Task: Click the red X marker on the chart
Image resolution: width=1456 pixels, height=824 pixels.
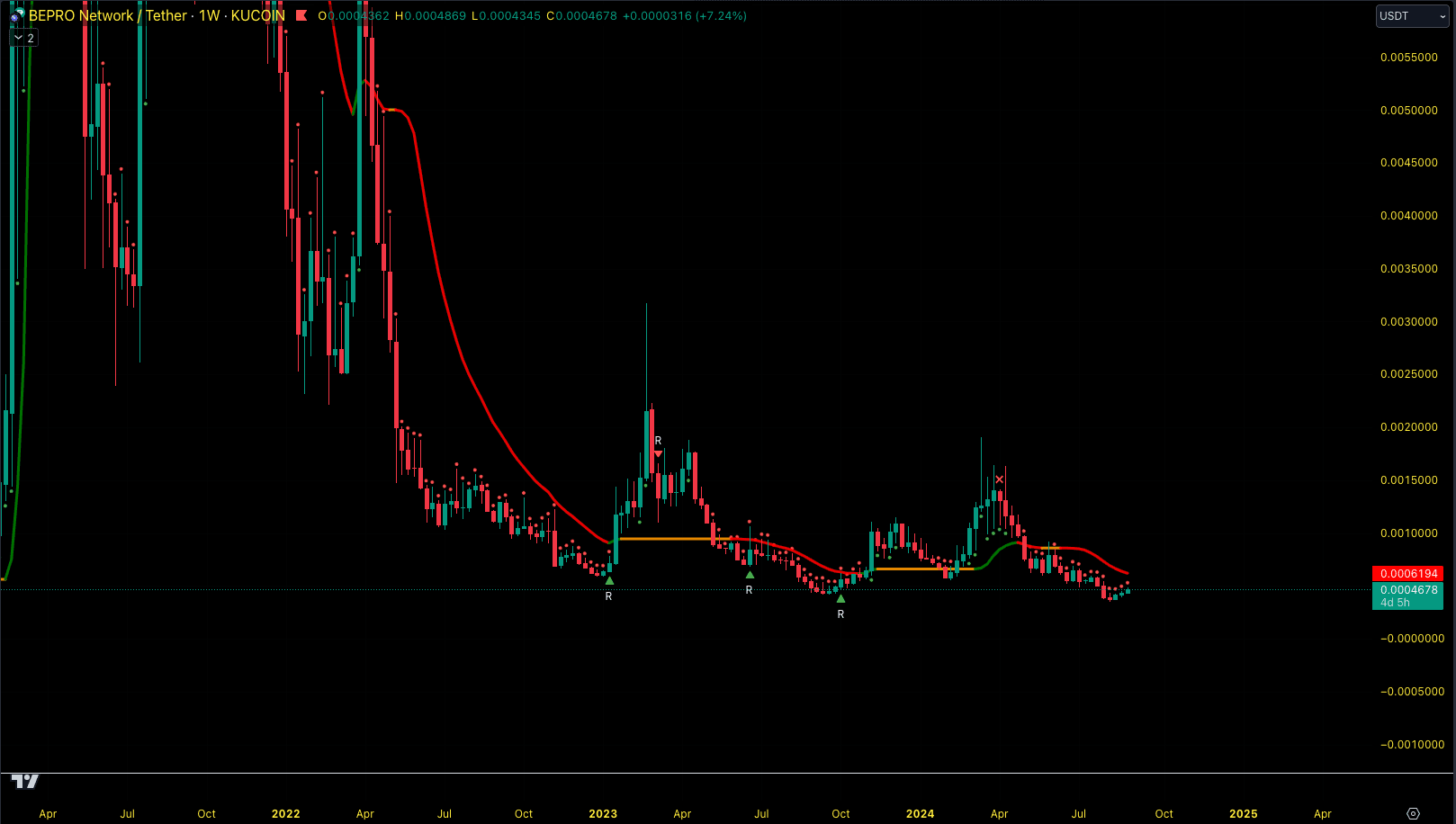Action: (x=999, y=479)
